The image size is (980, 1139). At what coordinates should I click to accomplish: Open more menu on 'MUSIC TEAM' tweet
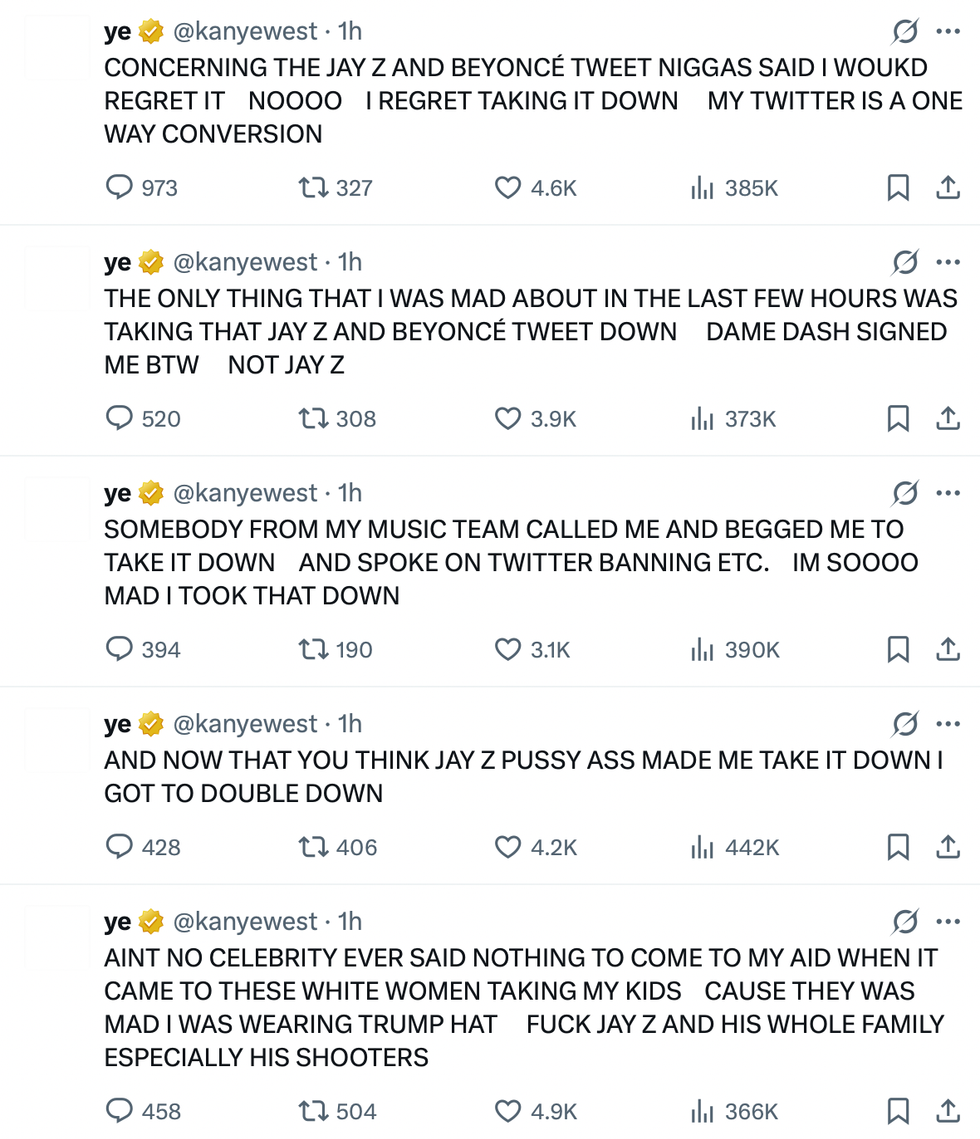(947, 493)
